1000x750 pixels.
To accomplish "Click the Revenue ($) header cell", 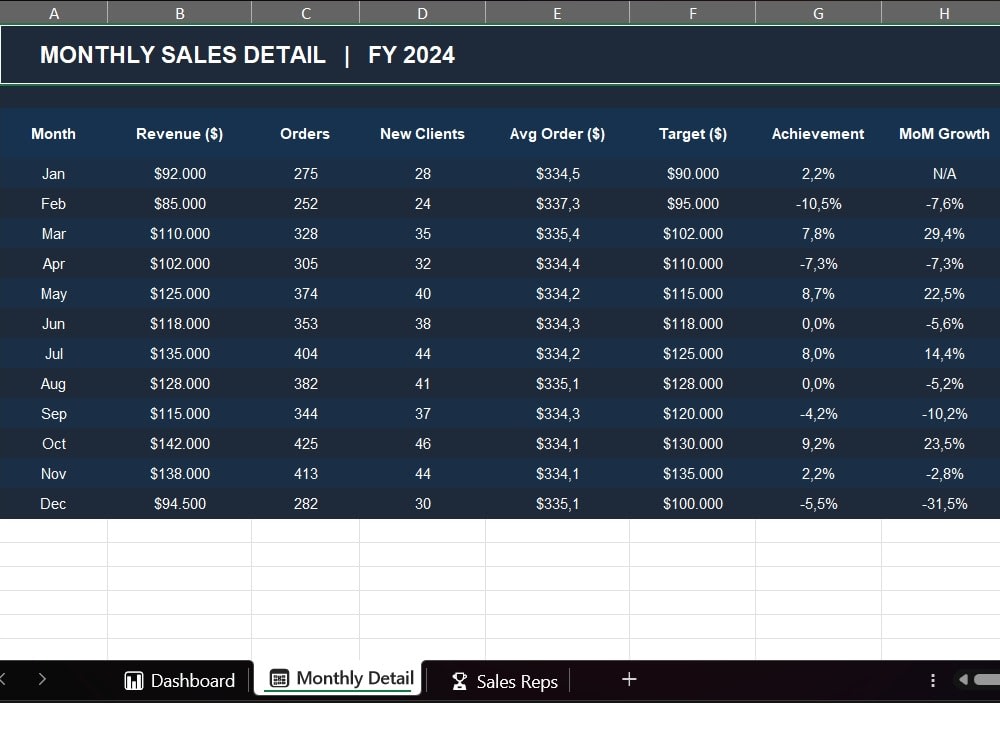I will 180,134.
